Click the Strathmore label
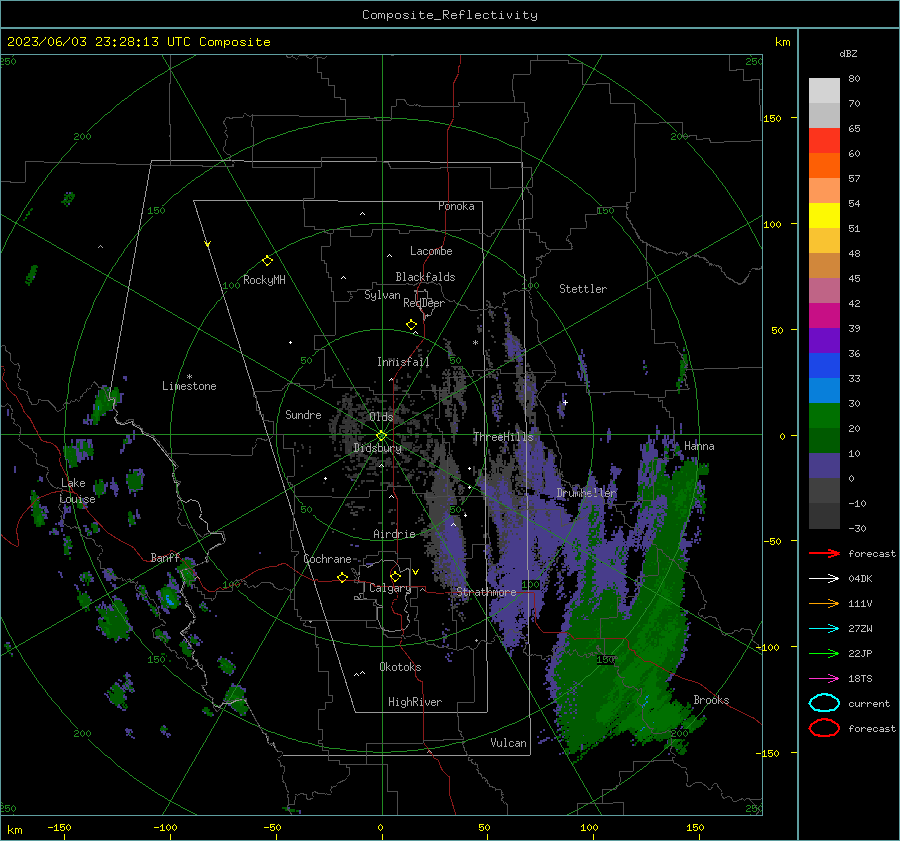The height and width of the screenshot is (841, 900). coord(486,592)
